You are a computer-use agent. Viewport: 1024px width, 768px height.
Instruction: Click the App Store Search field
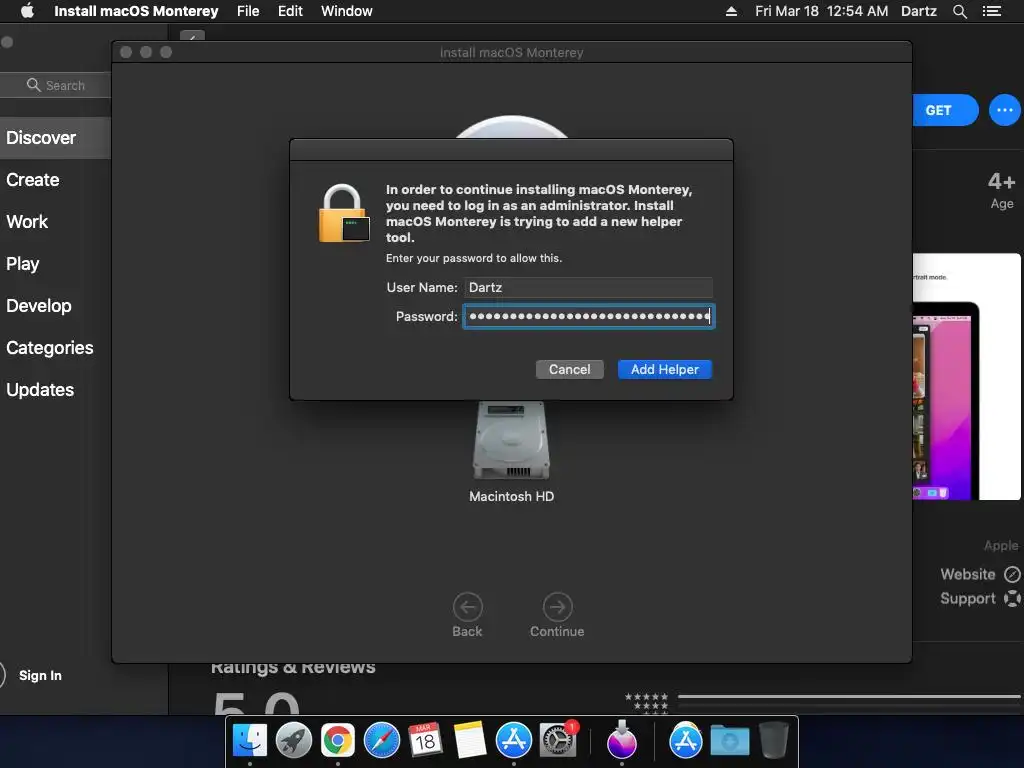[x=56, y=85]
